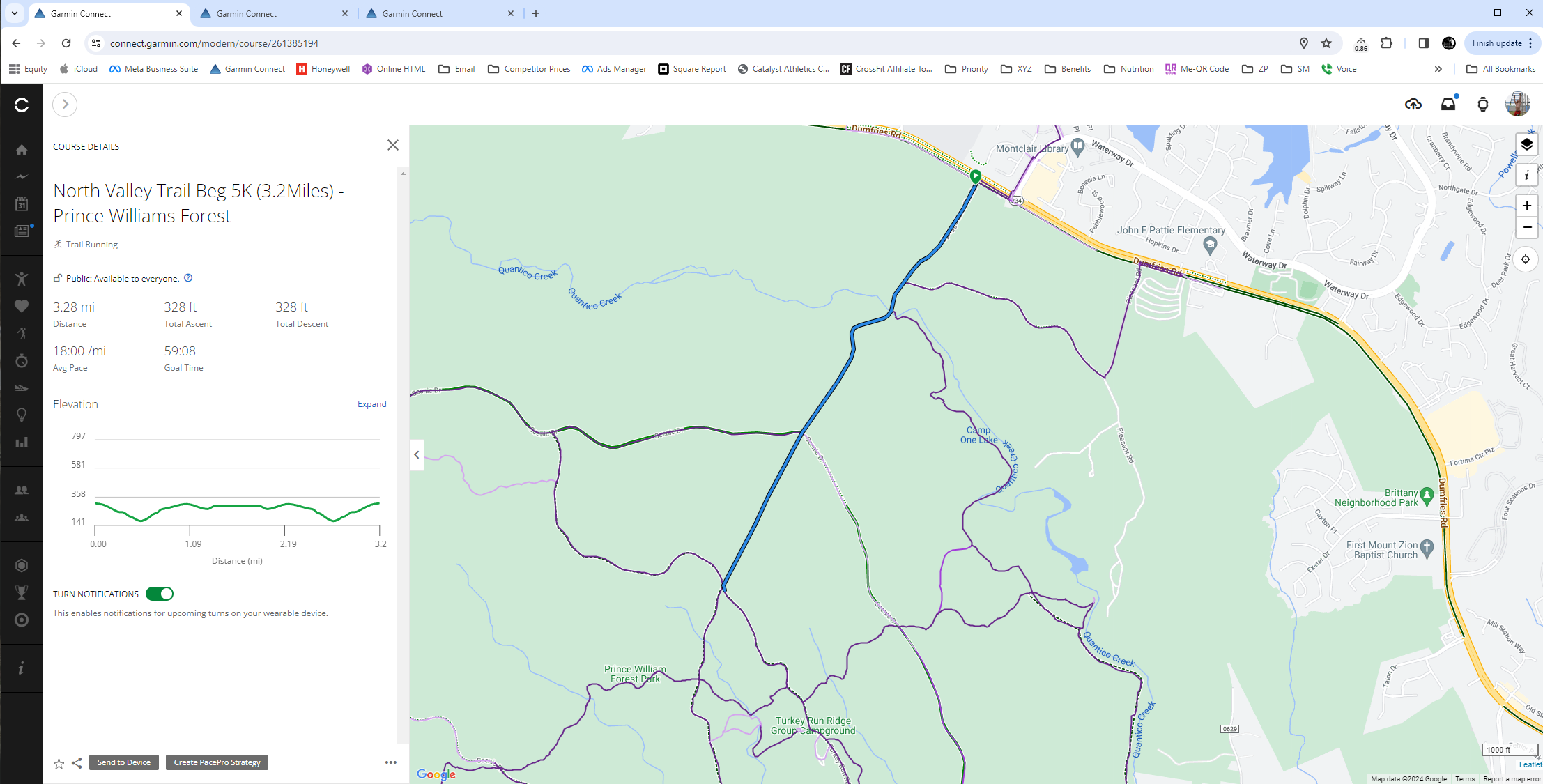Click Create PacePro Strategy button
Screen dimensions: 1543x784
coord(217,762)
